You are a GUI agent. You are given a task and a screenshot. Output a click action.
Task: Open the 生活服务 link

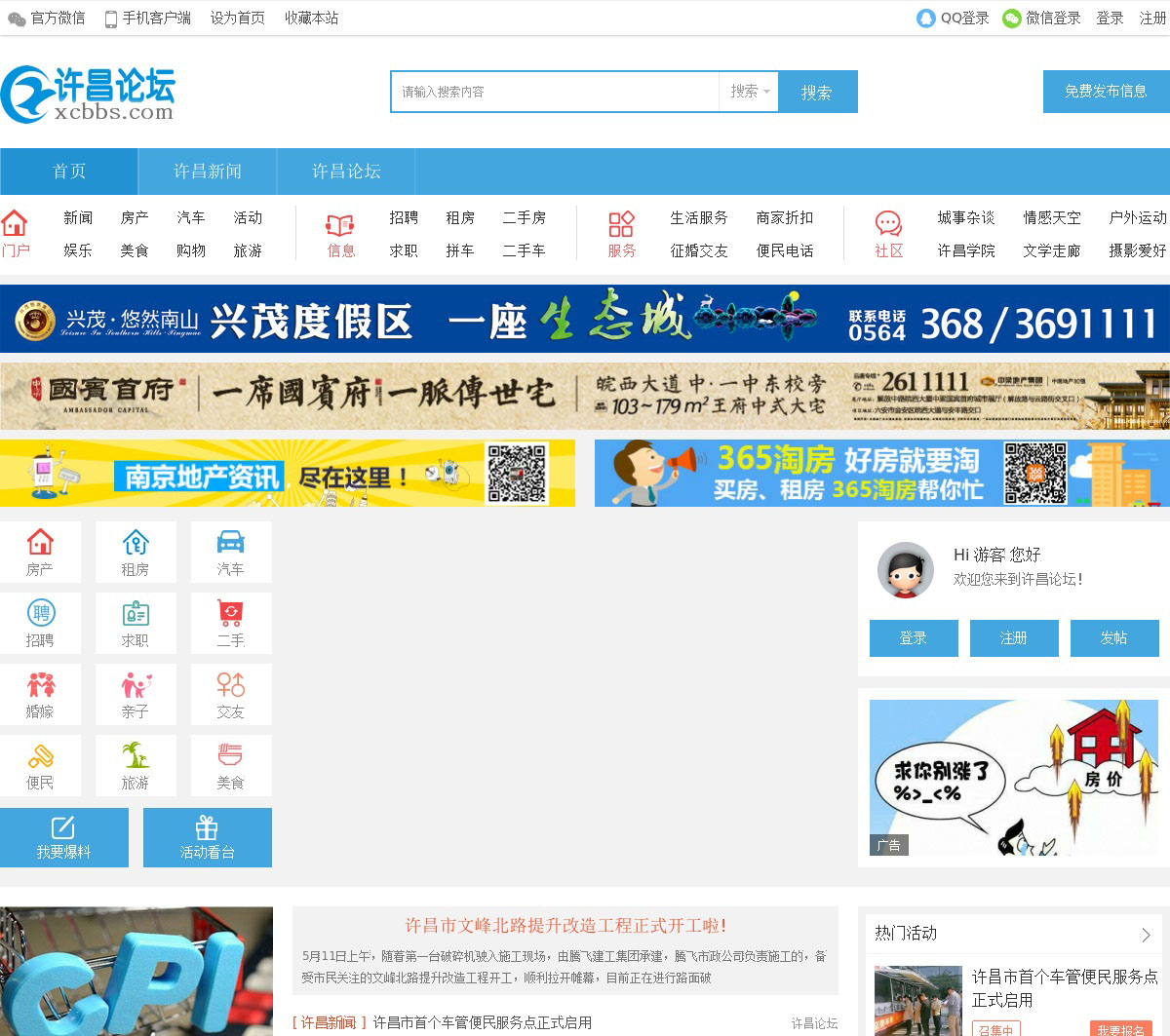(x=698, y=217)
